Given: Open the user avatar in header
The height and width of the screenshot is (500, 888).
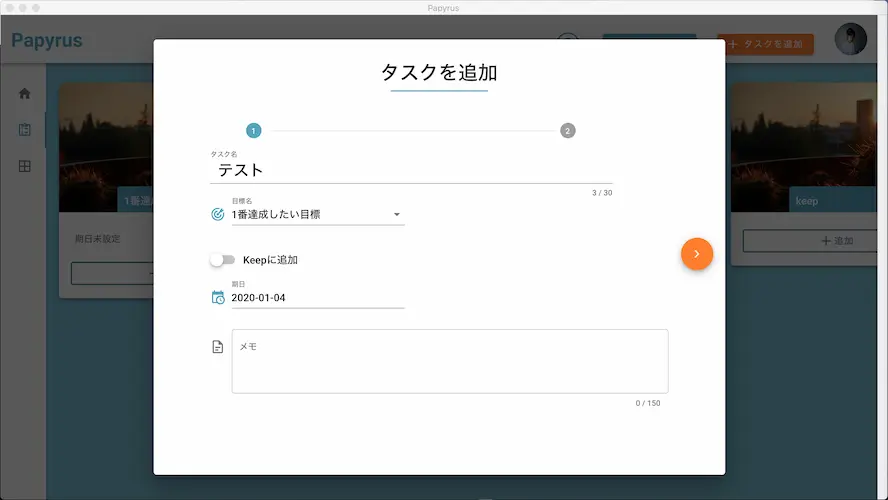Looking at the screenshot, I should [x=850, y=39].
